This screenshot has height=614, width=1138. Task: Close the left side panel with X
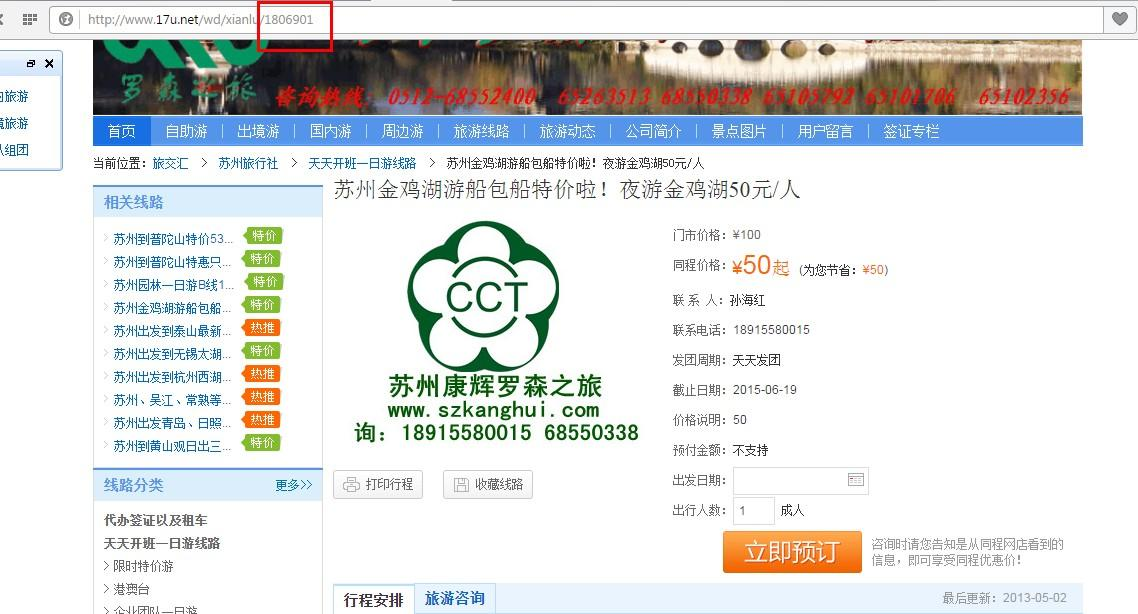49,64
